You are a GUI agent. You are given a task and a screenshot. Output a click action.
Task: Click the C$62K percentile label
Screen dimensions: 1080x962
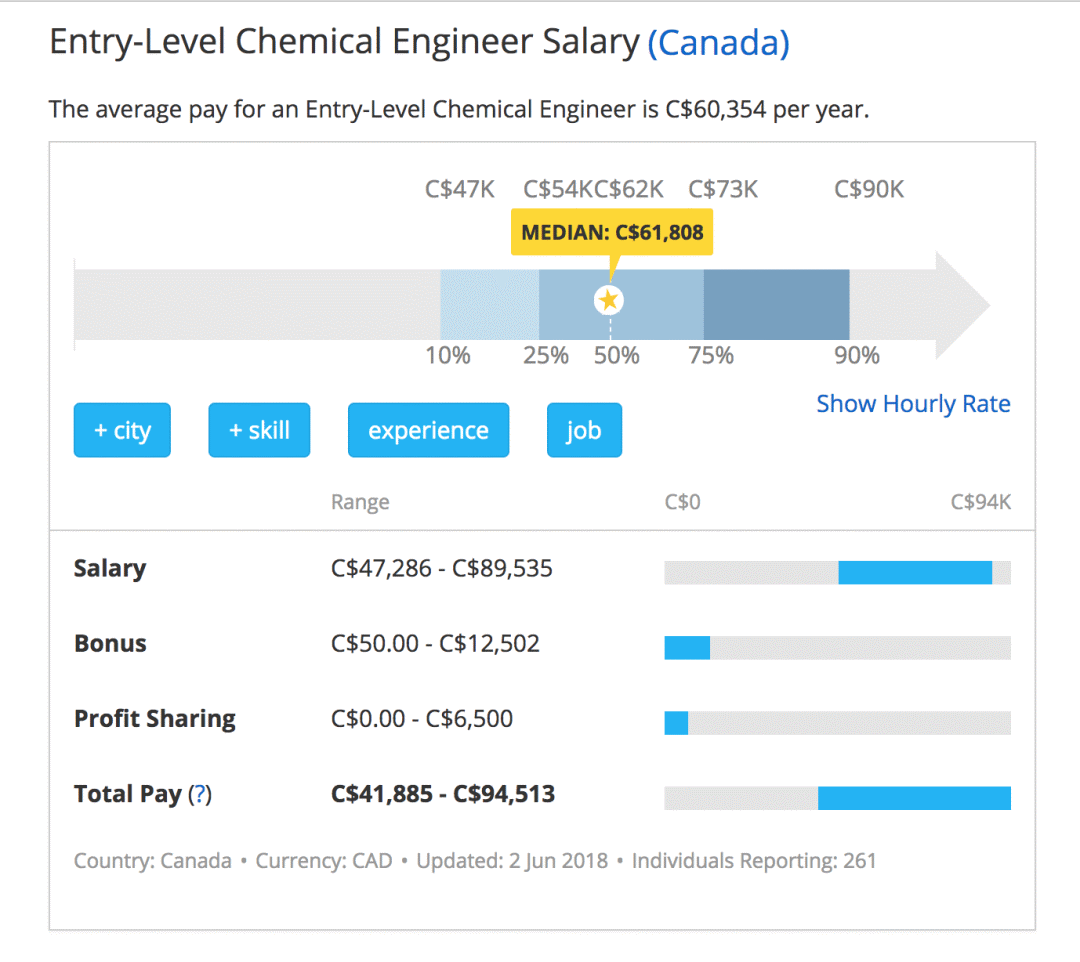click(x=629, y=189)
